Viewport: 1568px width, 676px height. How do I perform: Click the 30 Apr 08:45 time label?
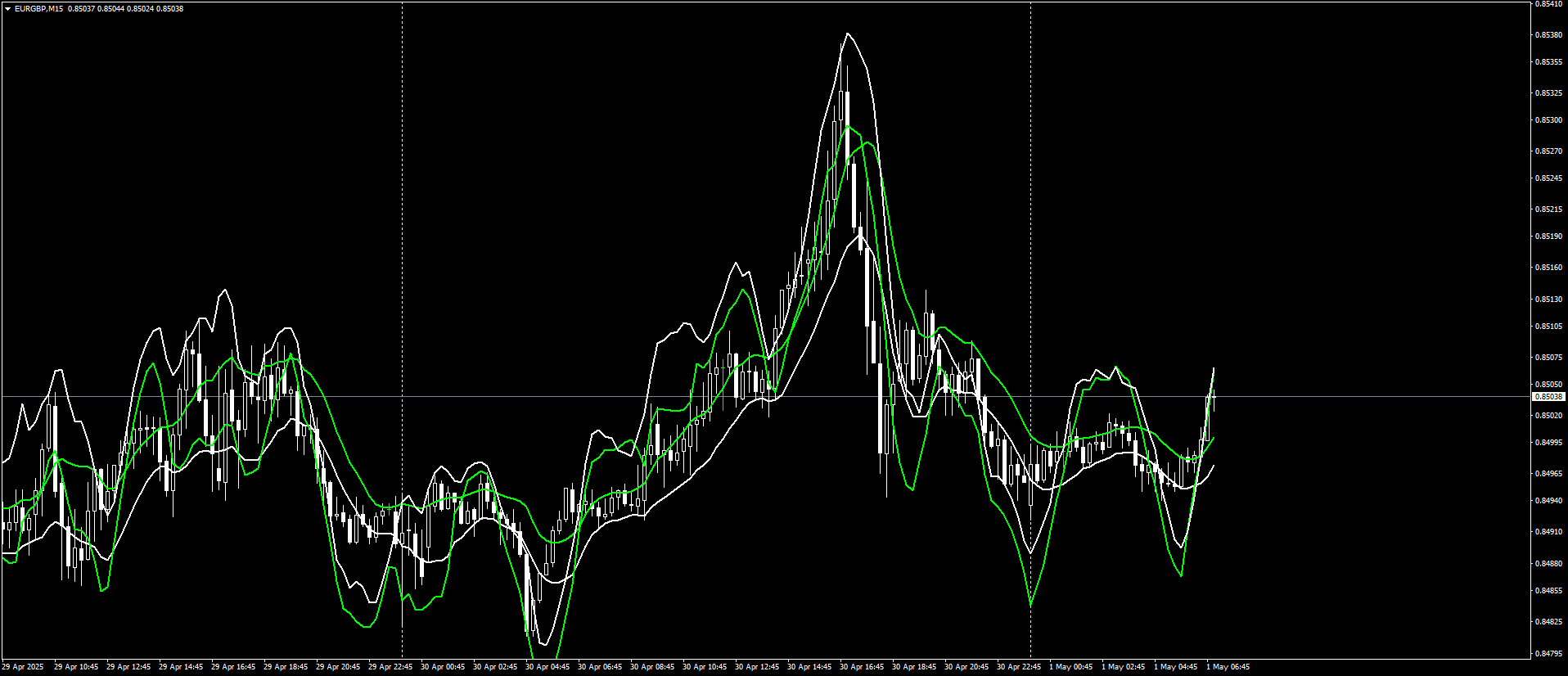point(652,667)
